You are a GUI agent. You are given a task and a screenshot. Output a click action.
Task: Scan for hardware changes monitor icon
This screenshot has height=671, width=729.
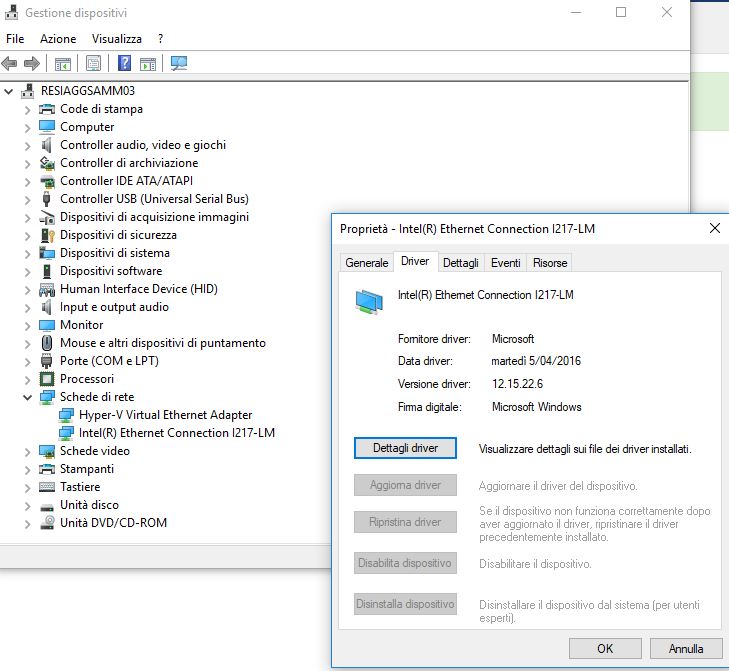click(x=179, y=63)
